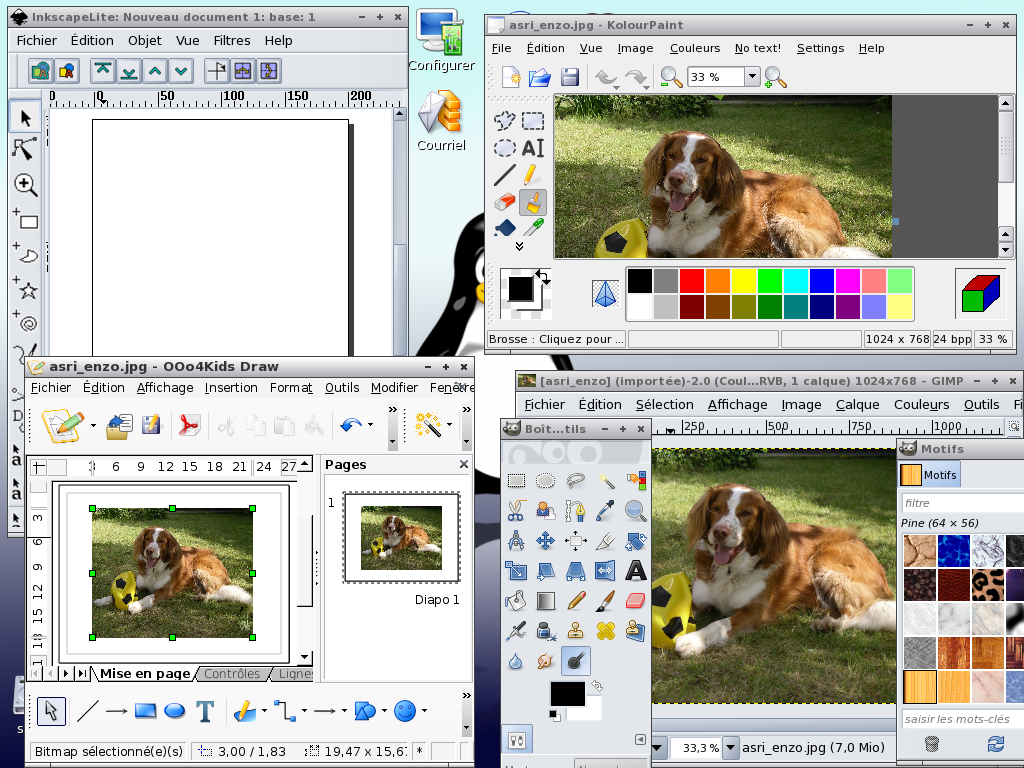Select the ellipse shape tool in Draw
Image resolution: width=1024 pixels, height=768 pixels.
click(x=174, y=711)
